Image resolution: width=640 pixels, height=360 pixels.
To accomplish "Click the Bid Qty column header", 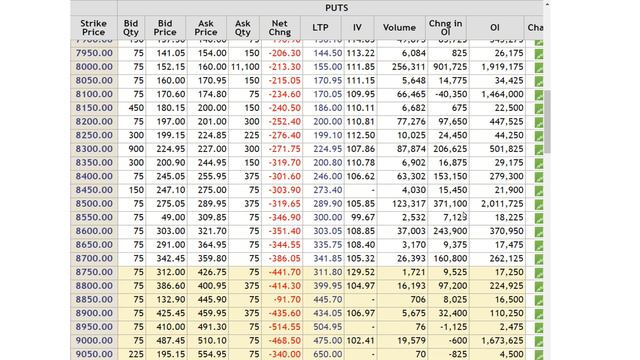I will click(131, 28).
